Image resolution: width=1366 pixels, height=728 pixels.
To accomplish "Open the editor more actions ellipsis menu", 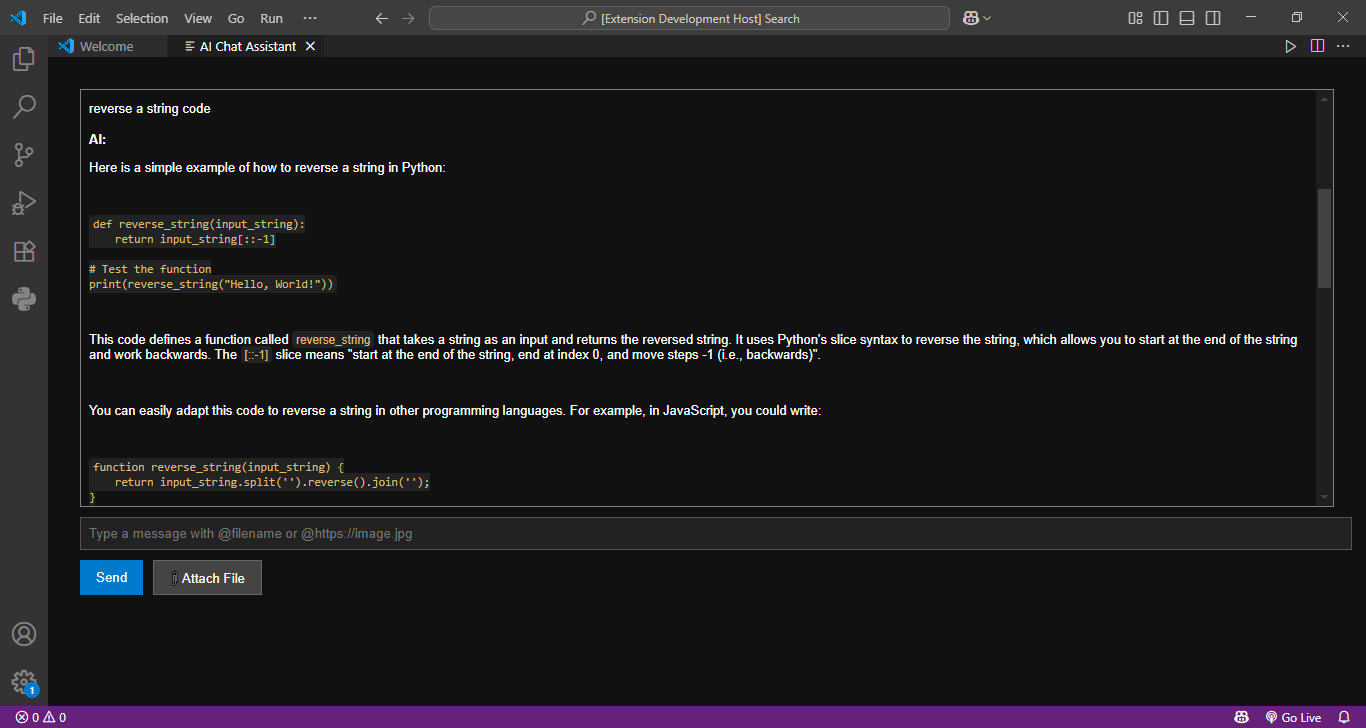I will pos(1344,45).
